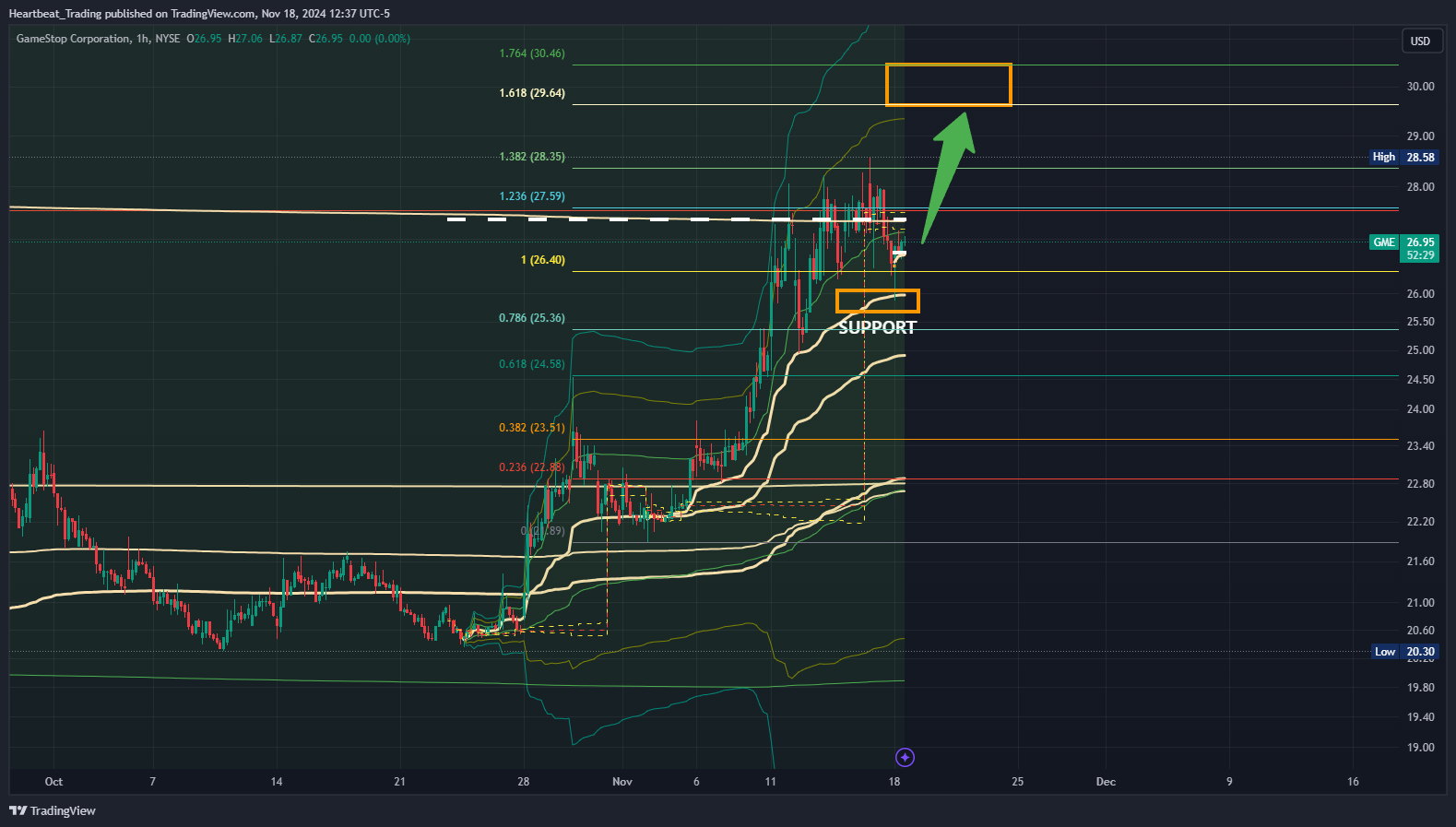Click the 11 date label on the time axis

coord(770,782)
